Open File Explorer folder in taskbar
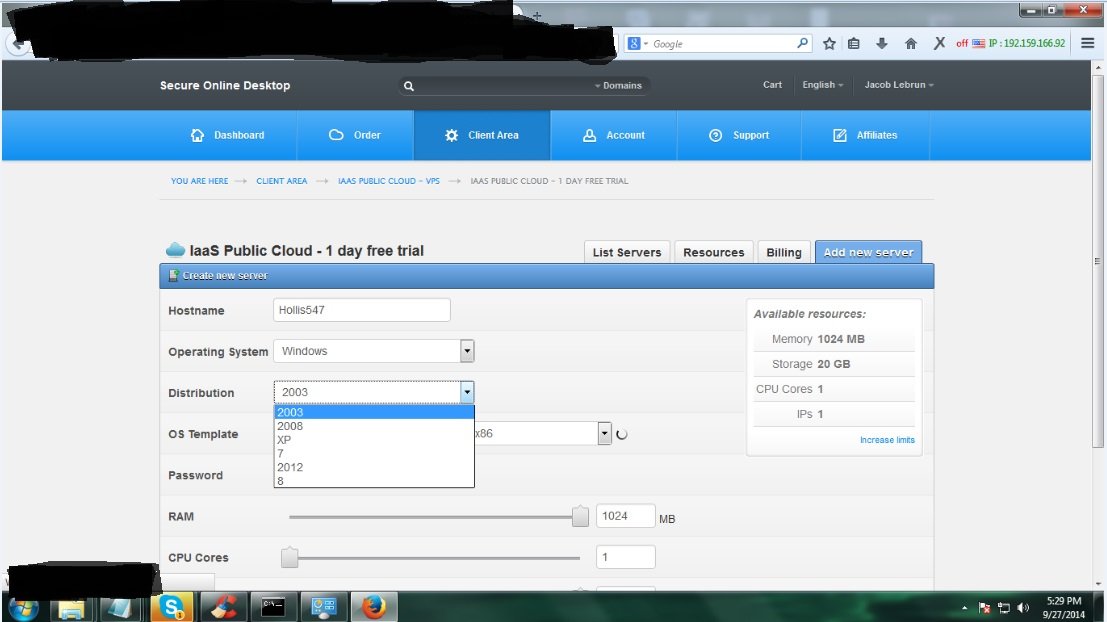1107x622 pixels. tap(71, 607)
